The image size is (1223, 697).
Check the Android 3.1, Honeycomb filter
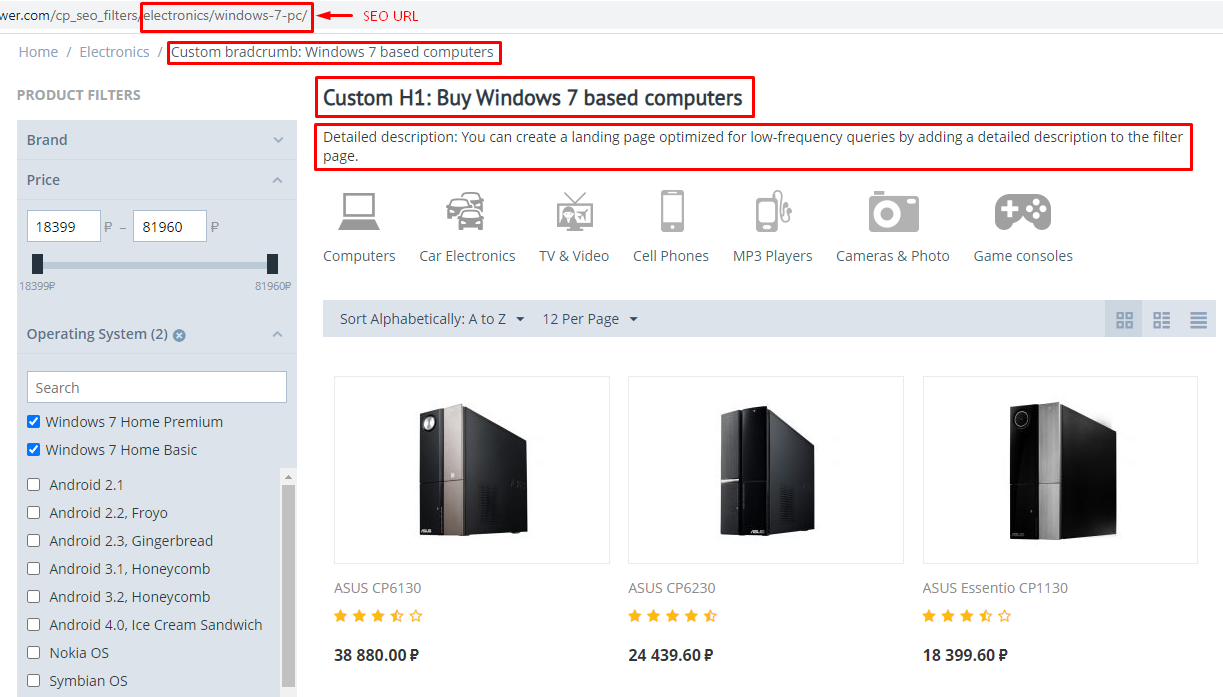(x=33, y=569)
